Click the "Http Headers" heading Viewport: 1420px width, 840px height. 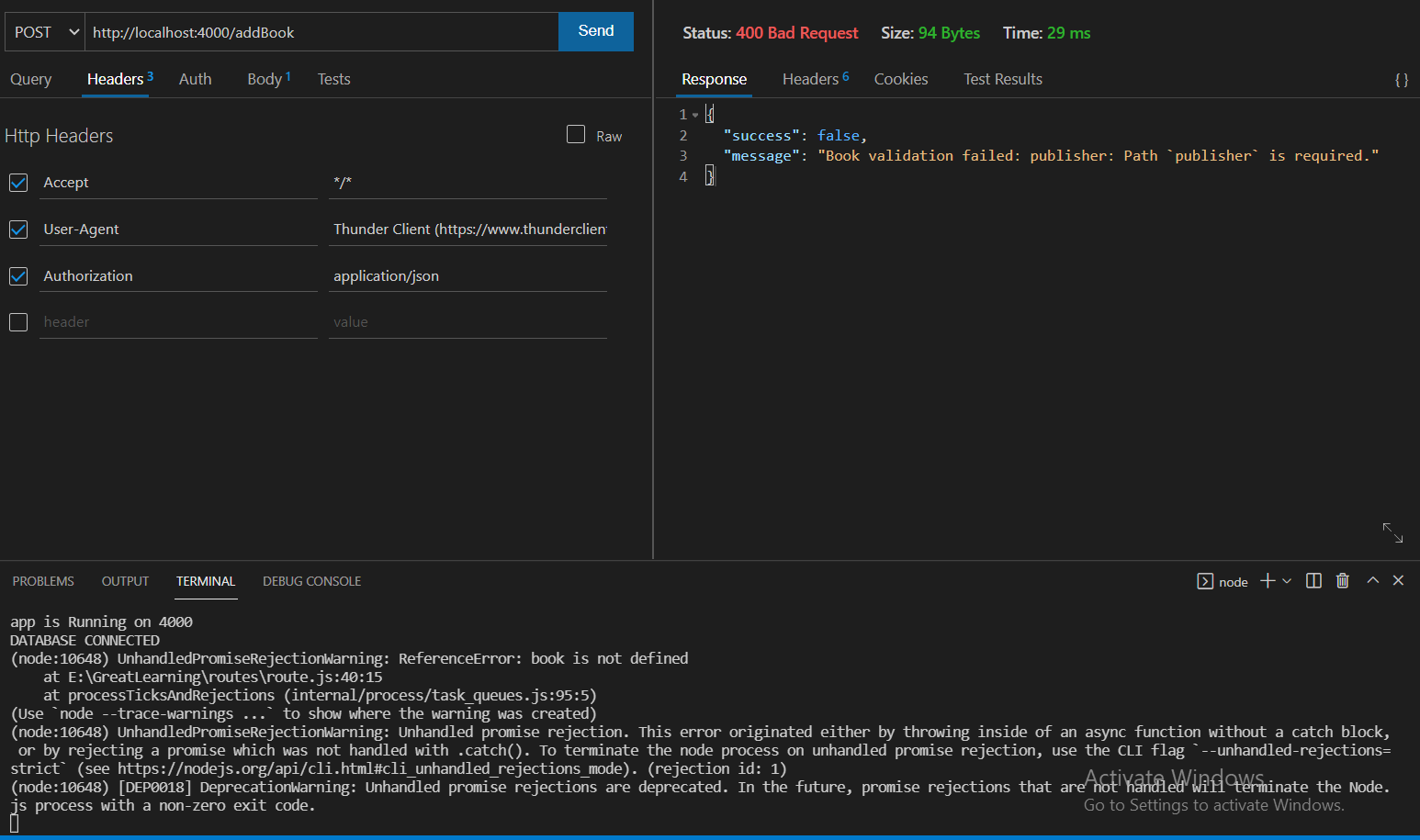(x=59, y=136)
